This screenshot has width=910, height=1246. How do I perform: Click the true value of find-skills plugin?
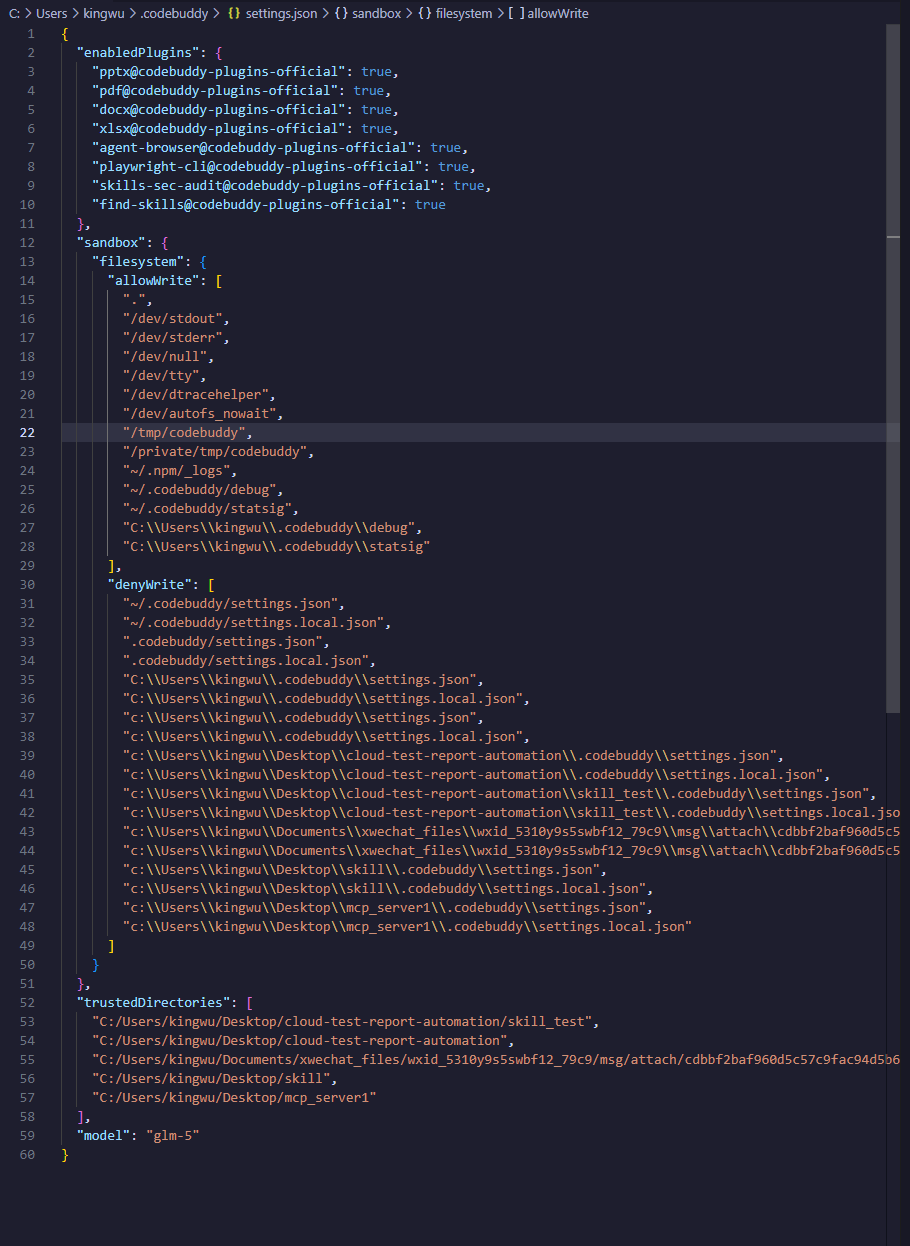[x=430, y=204]
